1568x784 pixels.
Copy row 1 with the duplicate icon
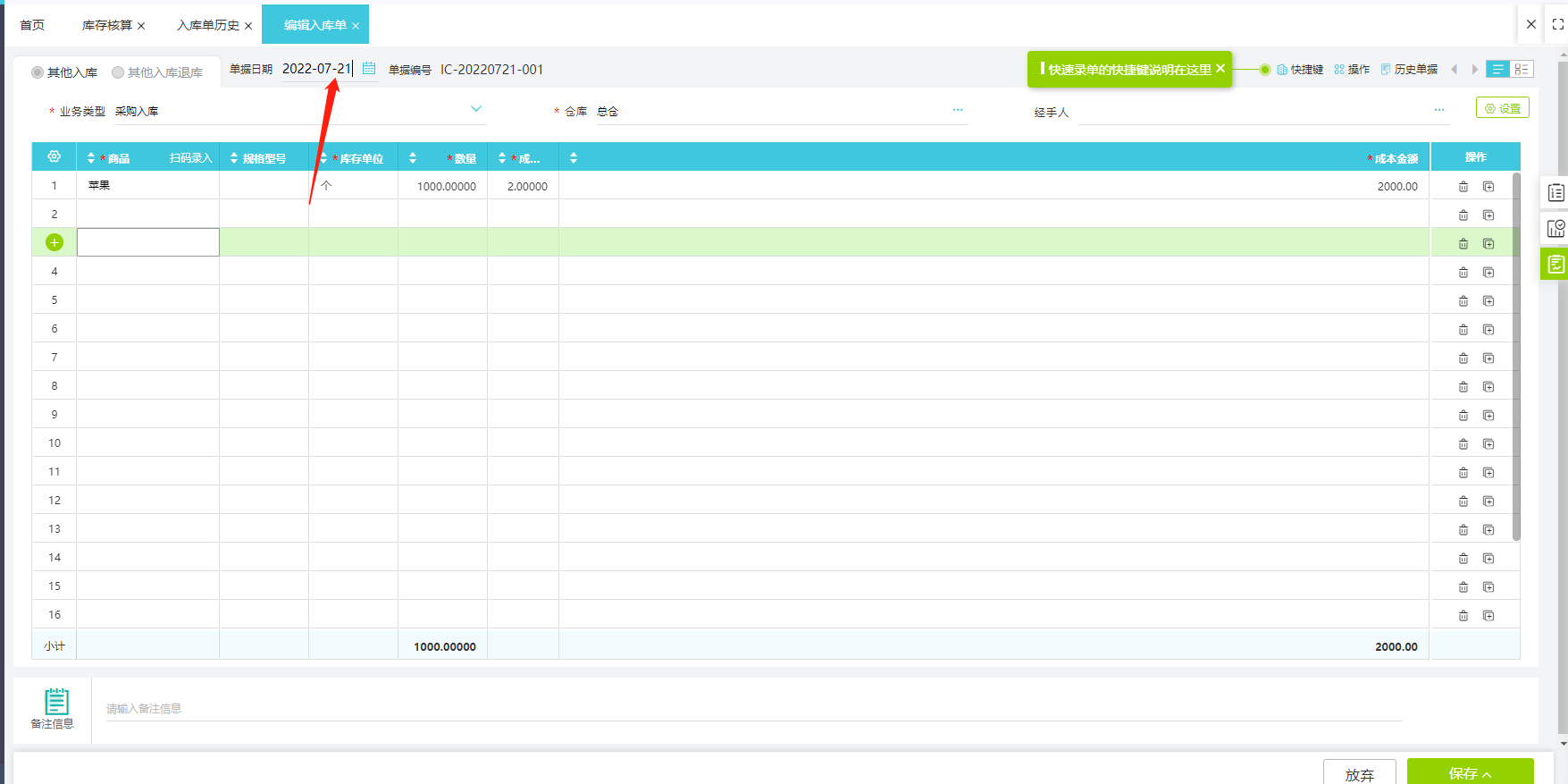1488,187
